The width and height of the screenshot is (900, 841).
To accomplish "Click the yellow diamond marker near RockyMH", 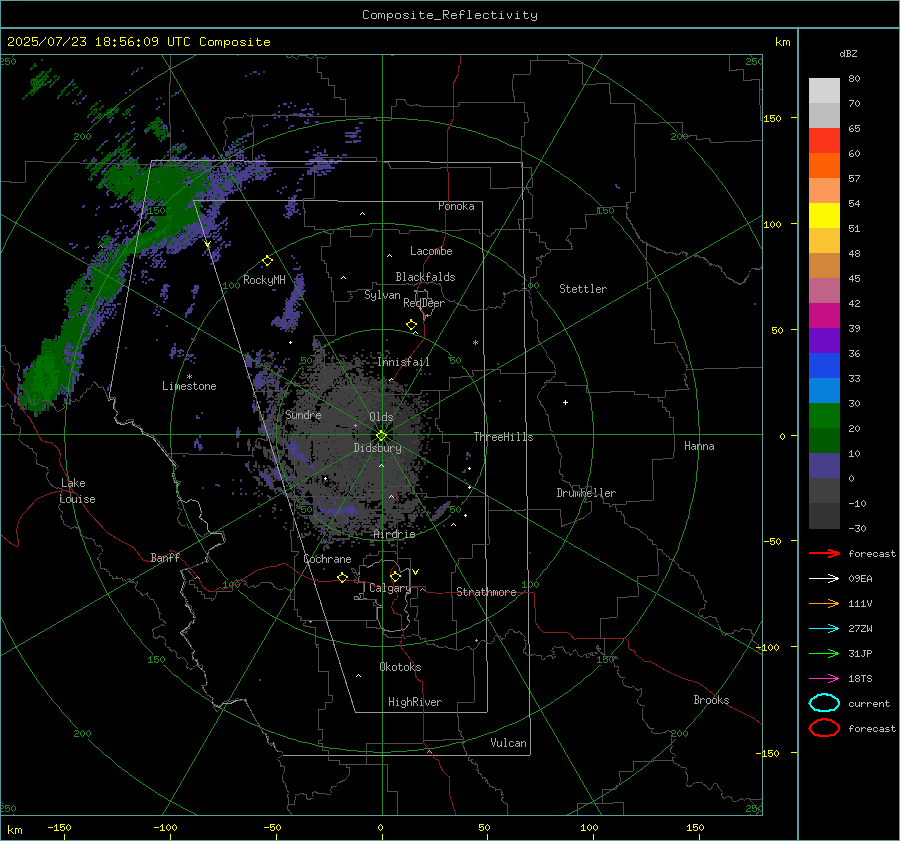I will click(x=267, y=261).
